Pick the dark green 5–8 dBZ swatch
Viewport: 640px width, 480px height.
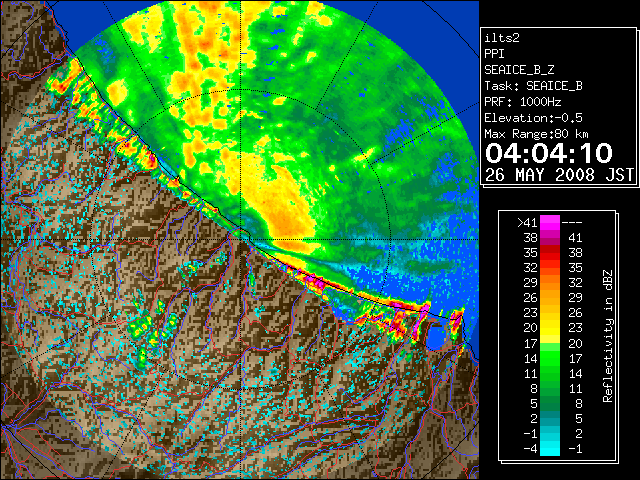coord(550,403)
